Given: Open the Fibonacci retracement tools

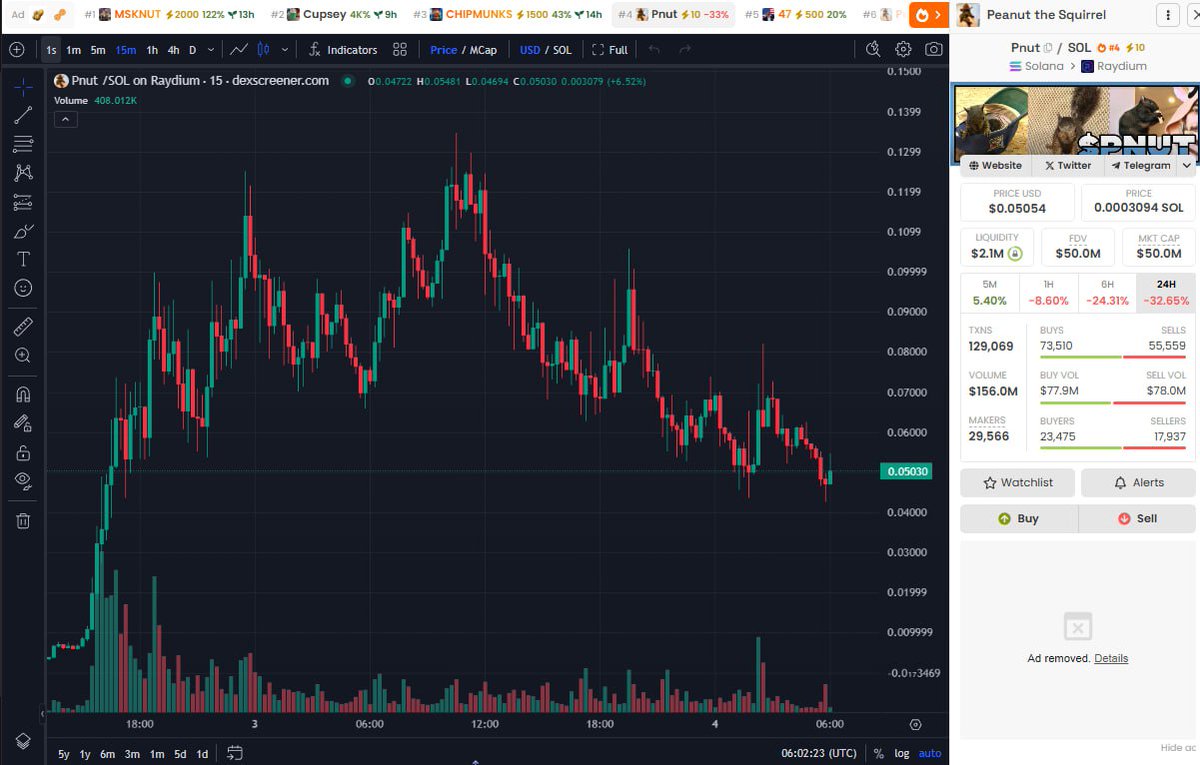Looking at the screenshot, I should 23,144.
